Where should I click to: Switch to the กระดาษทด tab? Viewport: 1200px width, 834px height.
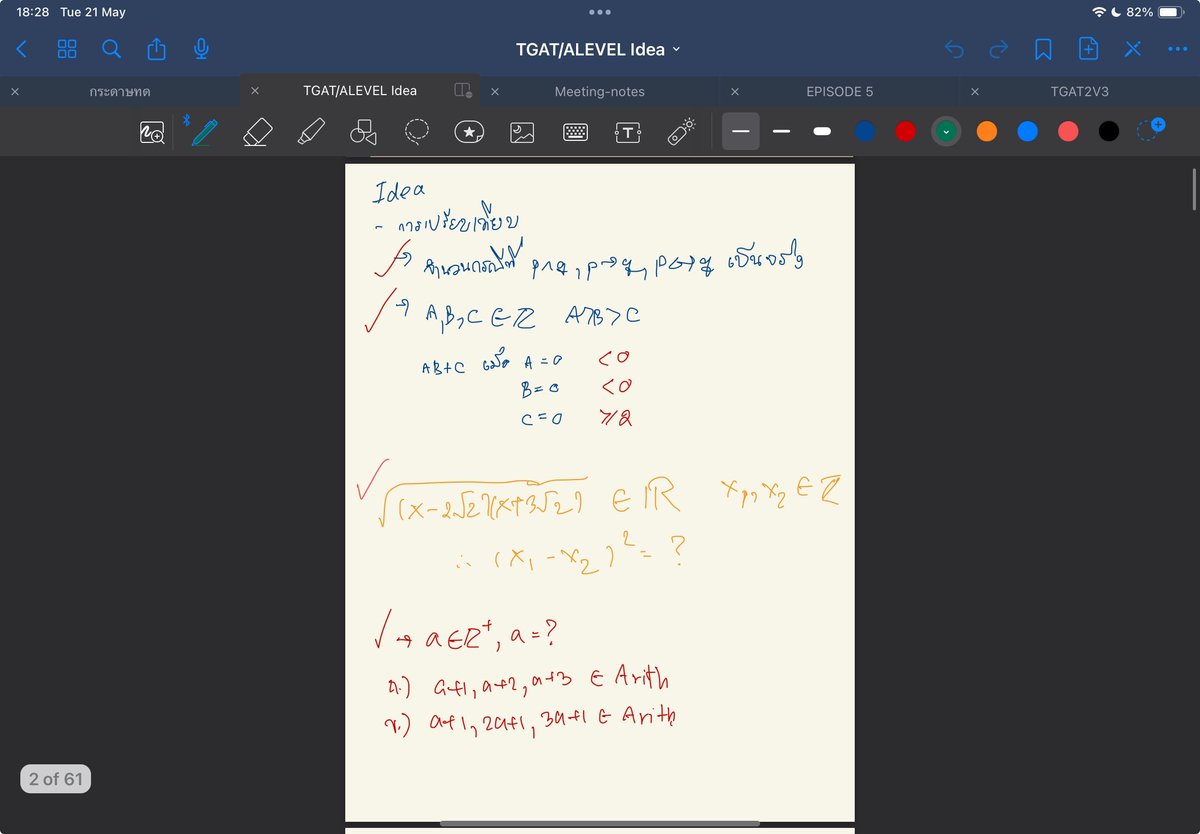click(x=120, y=91)
